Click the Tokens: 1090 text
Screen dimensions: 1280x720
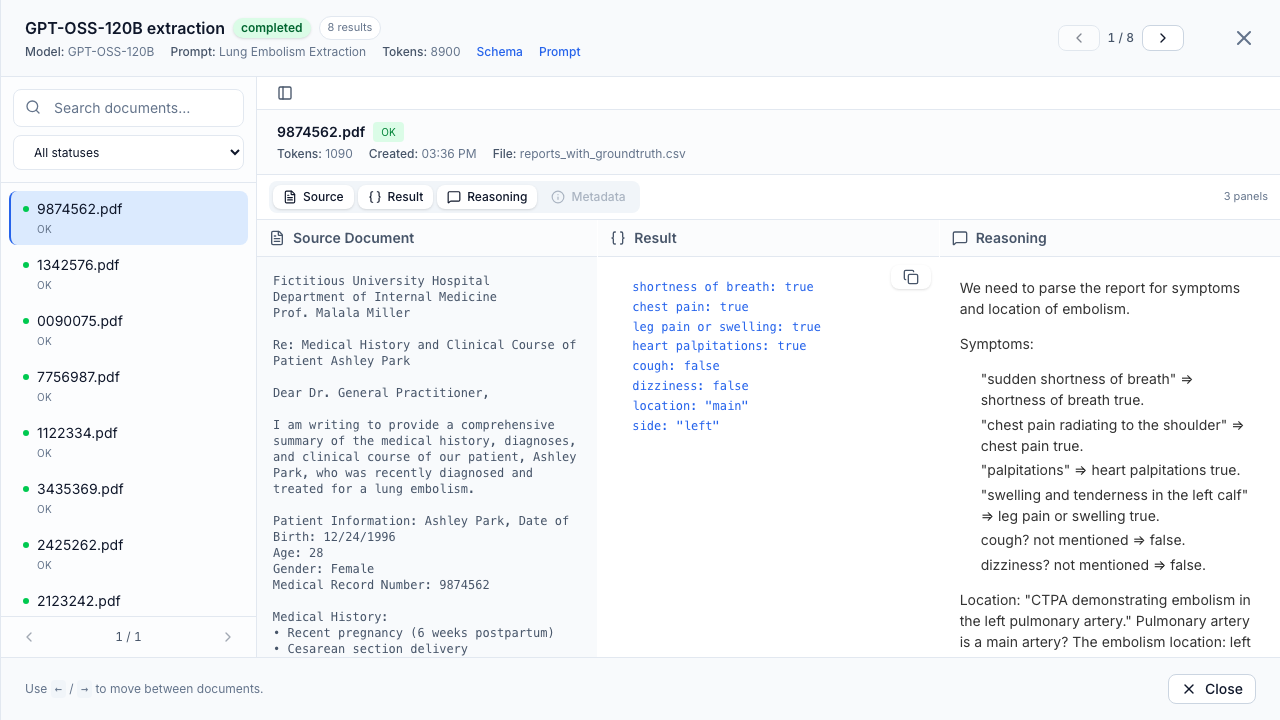pyautogui.click(x=315, y=154)
